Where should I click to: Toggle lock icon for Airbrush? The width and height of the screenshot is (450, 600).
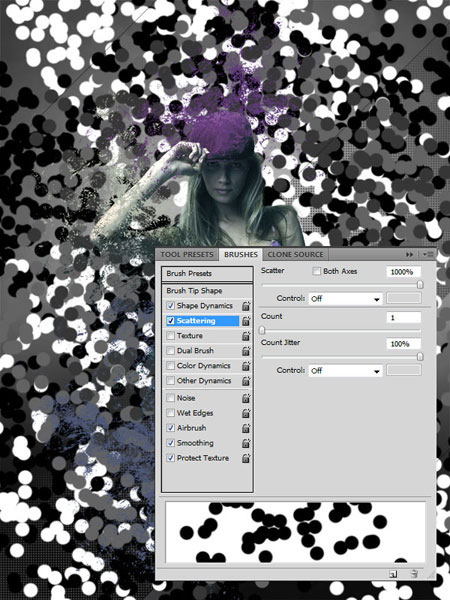(246, 428)
